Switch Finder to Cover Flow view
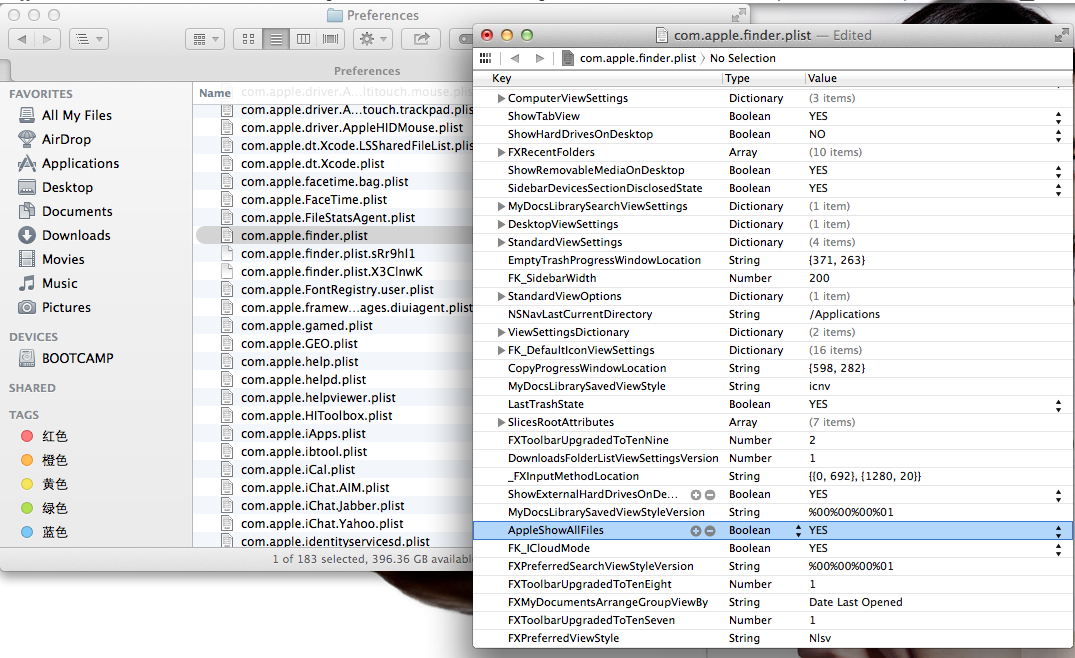The image size is (1075, 658). point(330,39)
